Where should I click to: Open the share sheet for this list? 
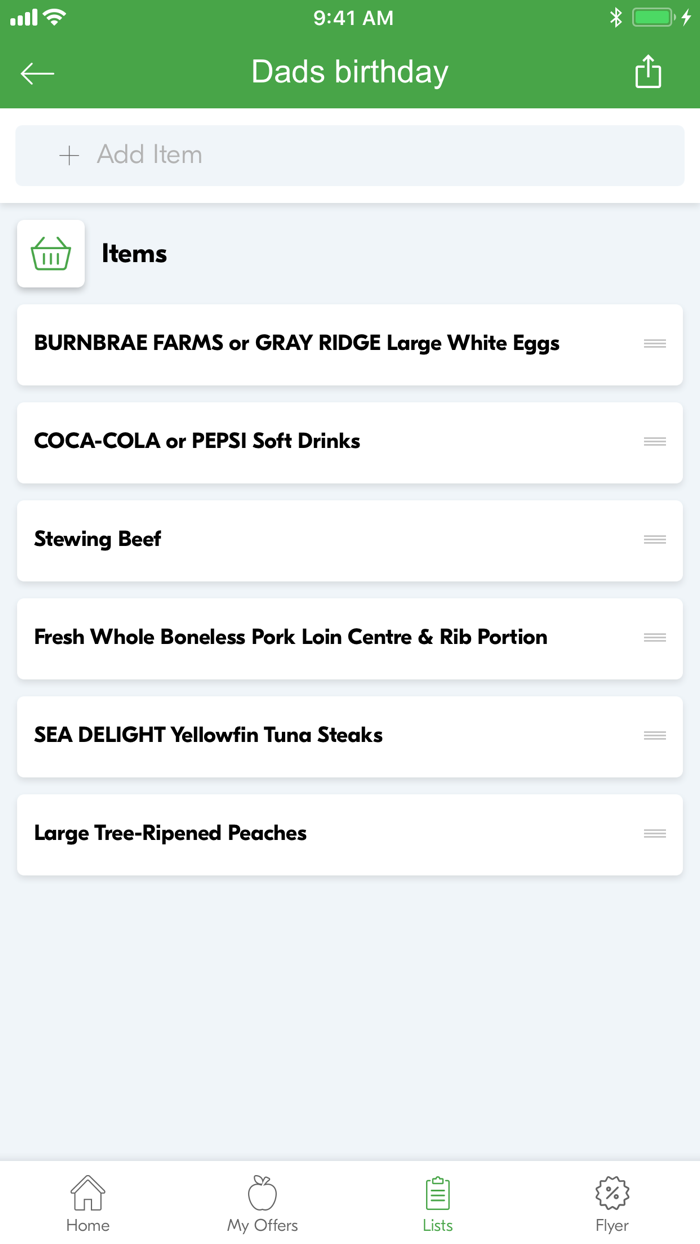pyautogui.click(x=648, y=72)
